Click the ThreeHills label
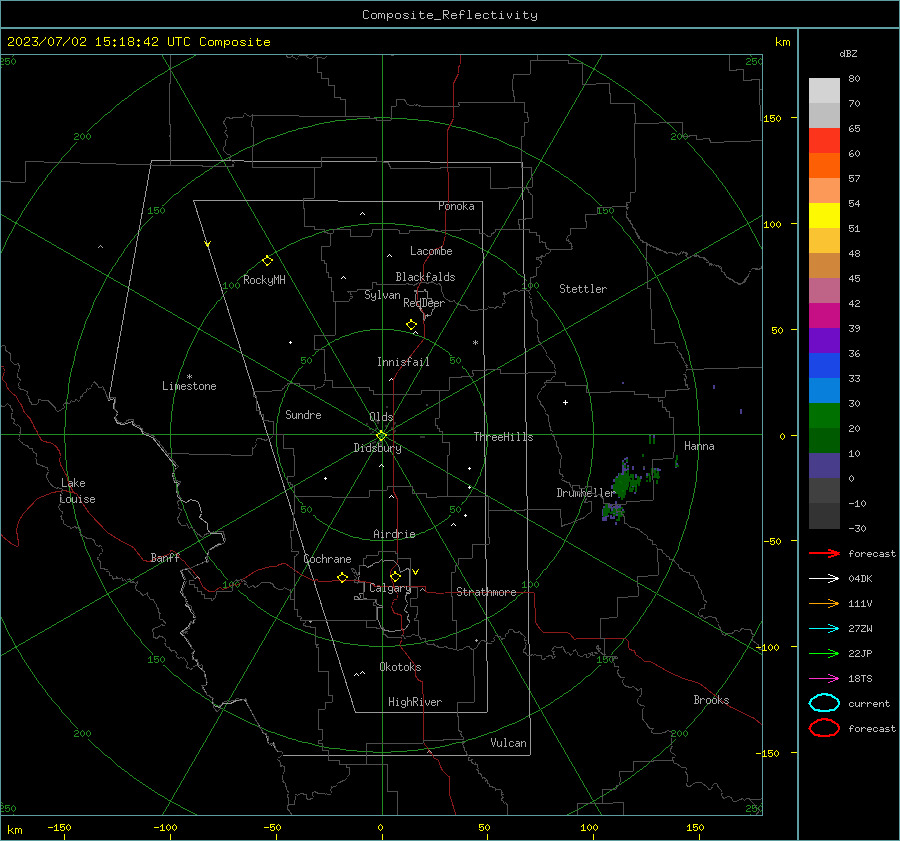The image size is (900, 841). 503,437
